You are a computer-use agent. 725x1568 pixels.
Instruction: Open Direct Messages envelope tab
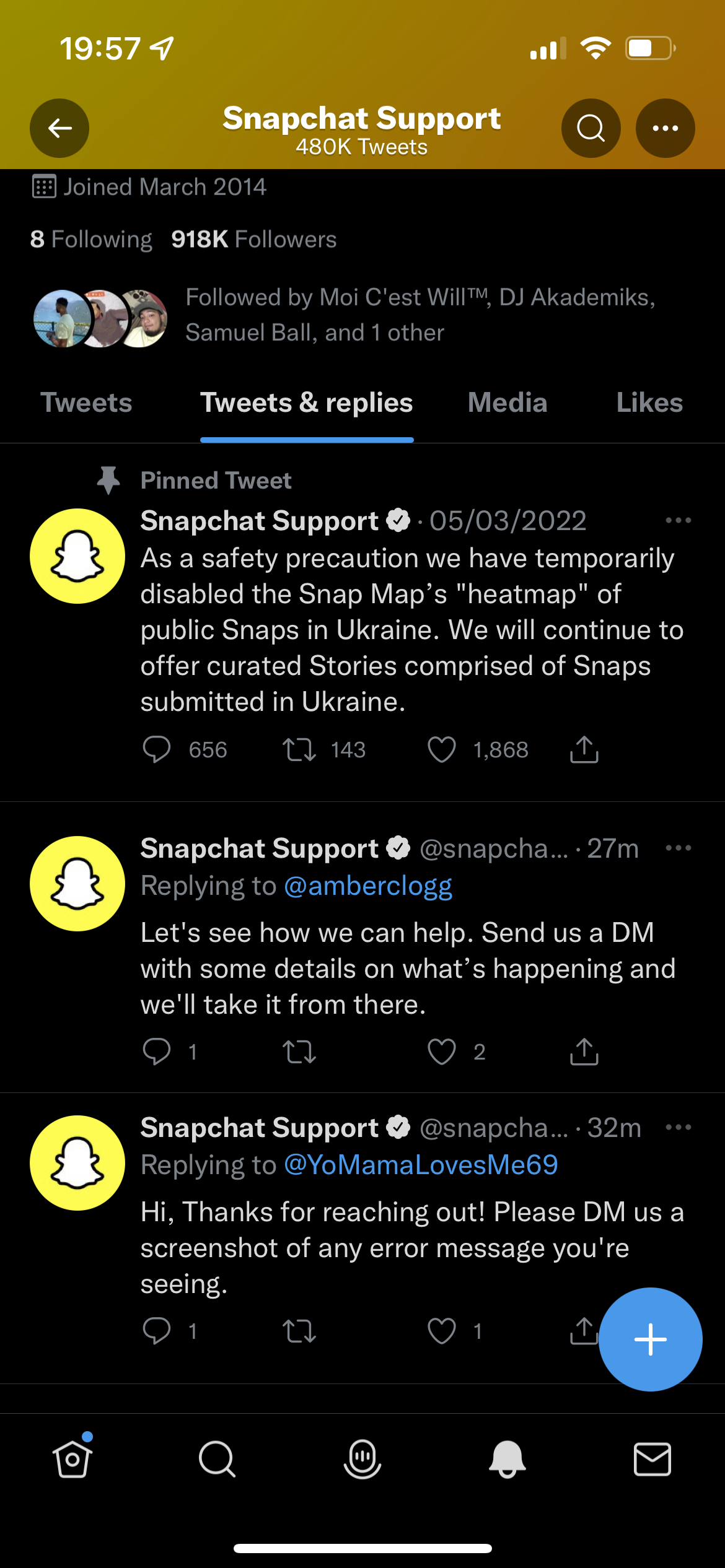coord(652,1459)
